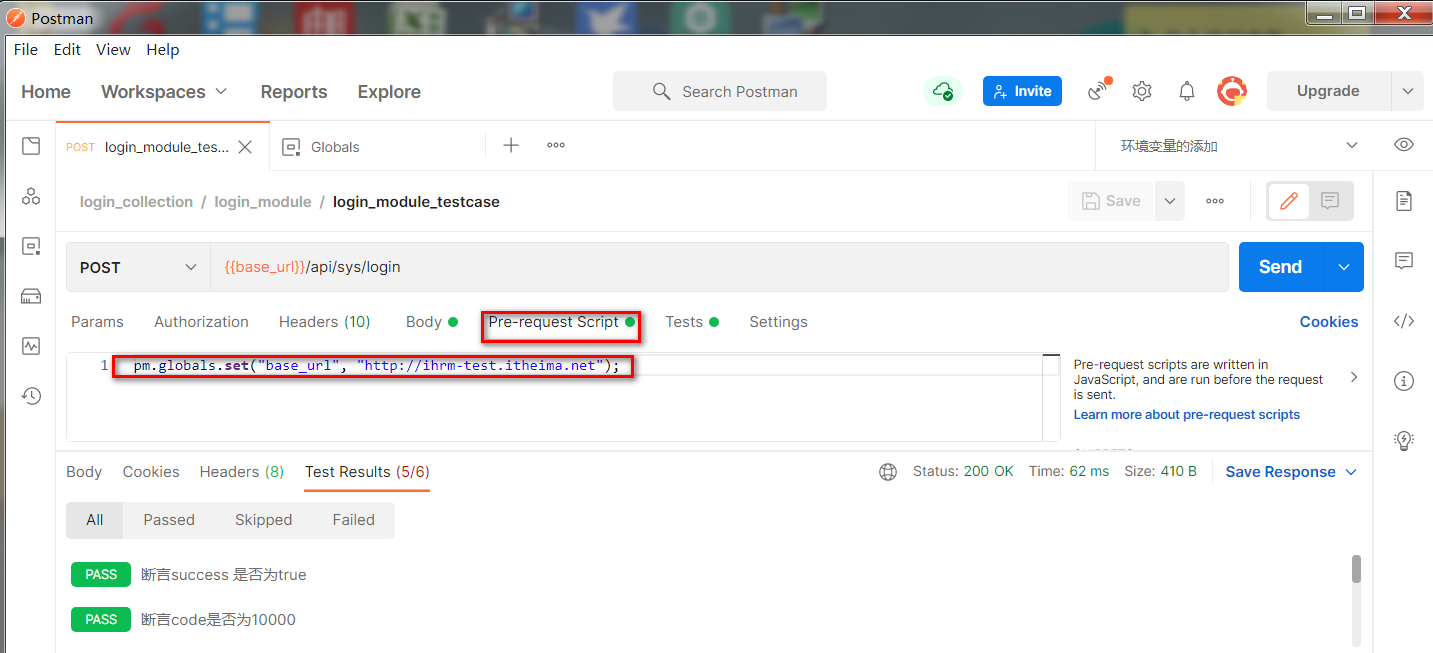Open the Globals tab
This screenshot has height=653, width=1433.
pyautogui.click(x=335, y=146)
